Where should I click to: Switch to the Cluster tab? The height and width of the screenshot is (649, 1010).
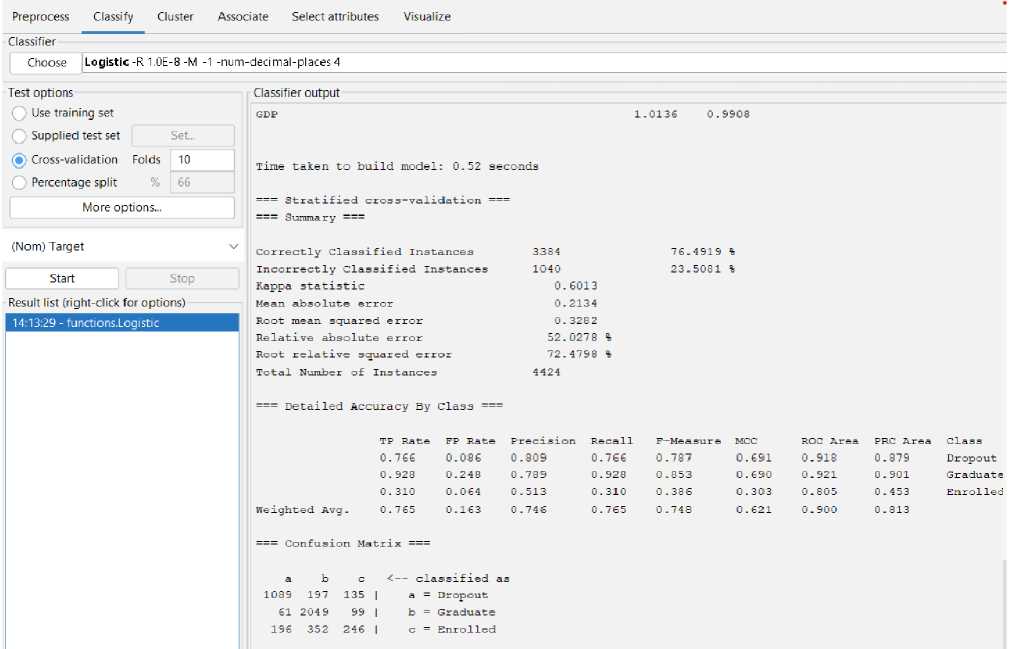(175, 17)
